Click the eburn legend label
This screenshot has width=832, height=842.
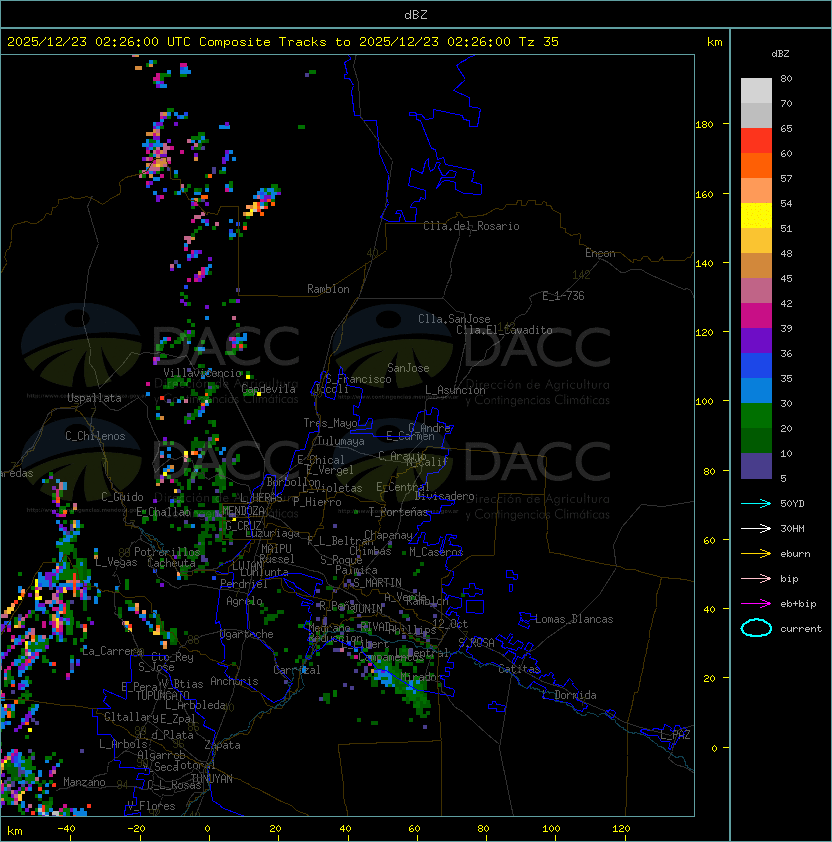coord(795,554)
